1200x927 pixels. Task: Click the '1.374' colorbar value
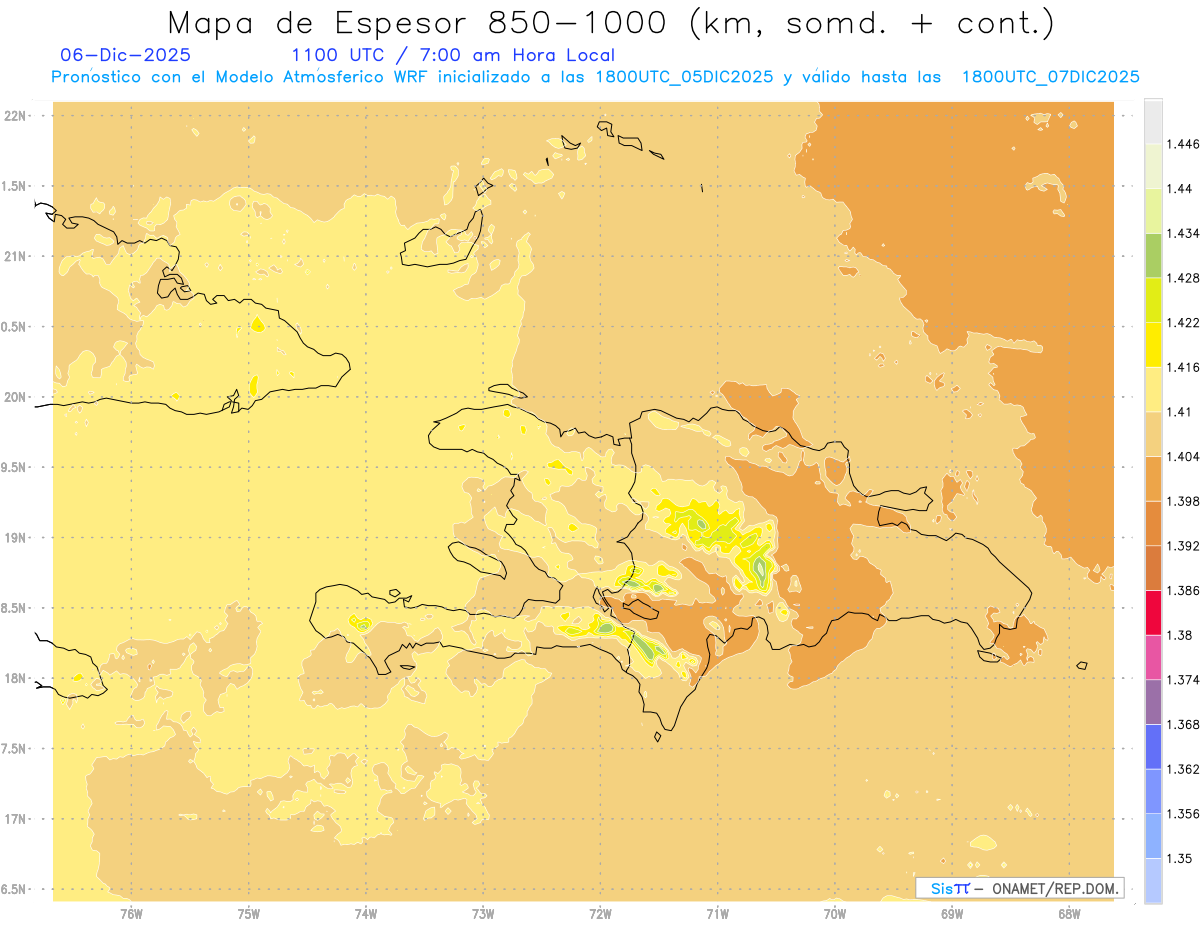1185,680
